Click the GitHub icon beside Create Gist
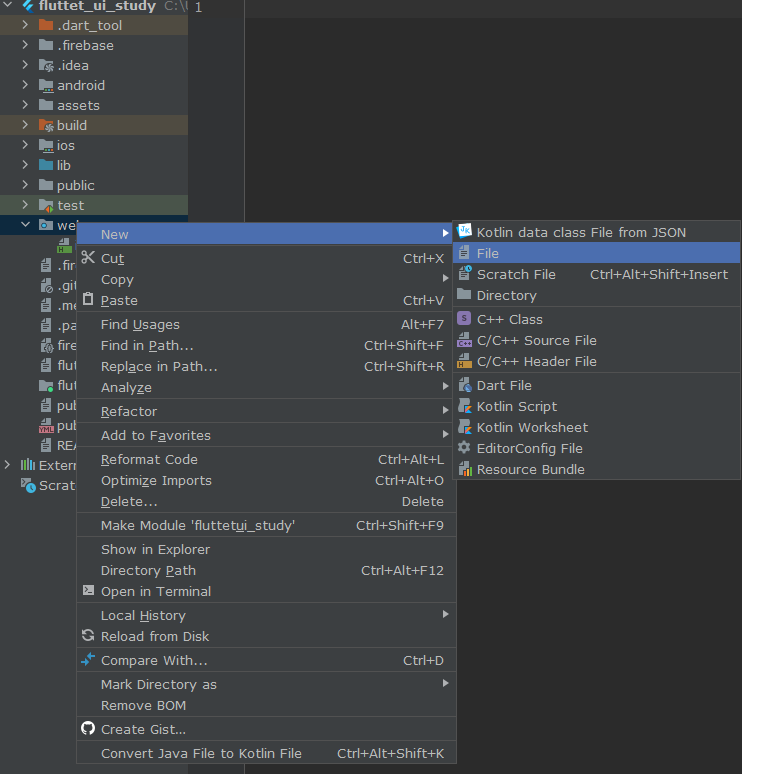This screenshot has width=778, height=774. [x=88, y=728]
